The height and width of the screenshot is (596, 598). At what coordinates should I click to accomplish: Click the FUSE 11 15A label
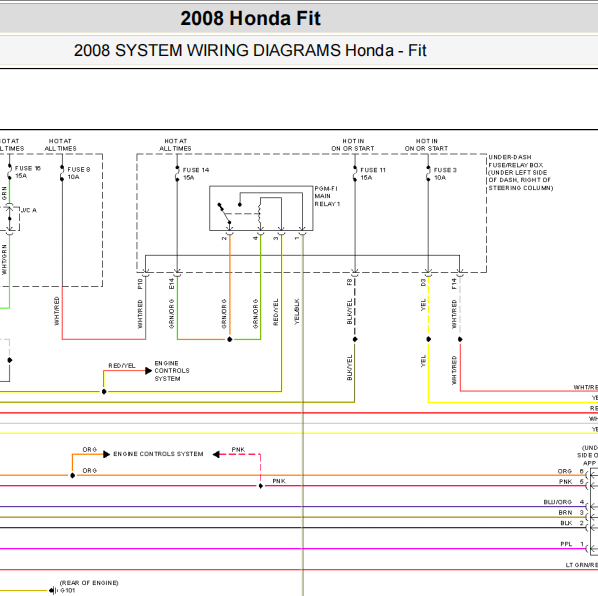click(373, 174)
